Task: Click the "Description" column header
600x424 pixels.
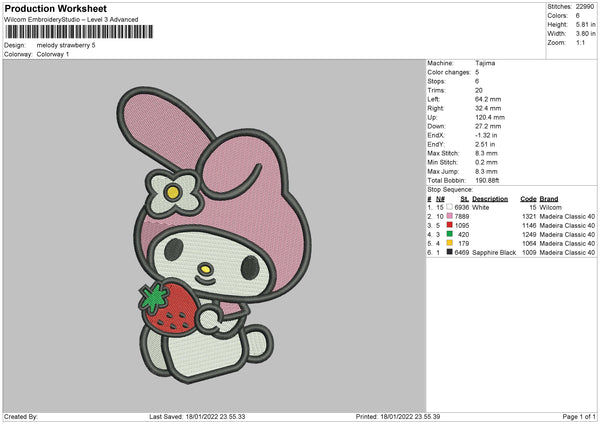Action: click(490, 199)
